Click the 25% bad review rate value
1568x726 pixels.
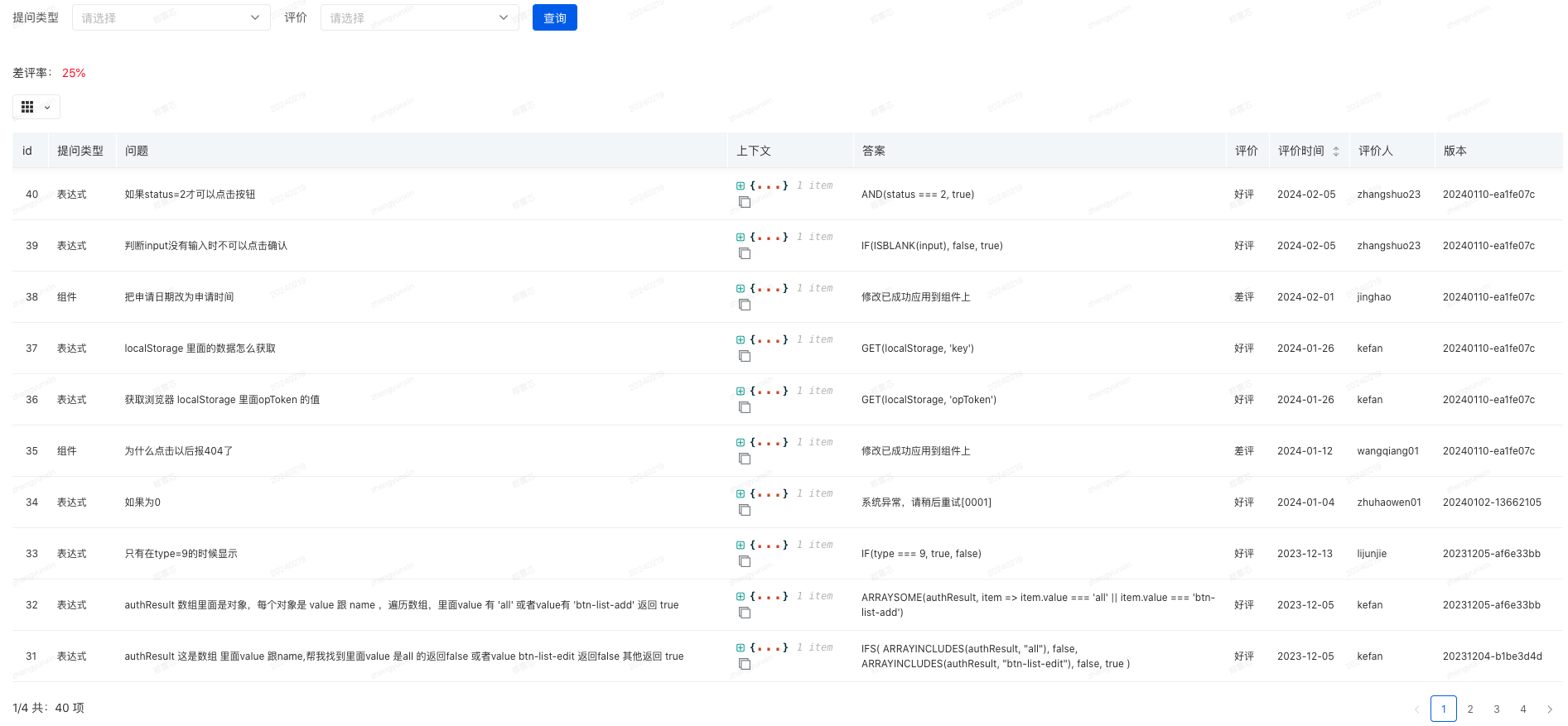tap(74, 73)
